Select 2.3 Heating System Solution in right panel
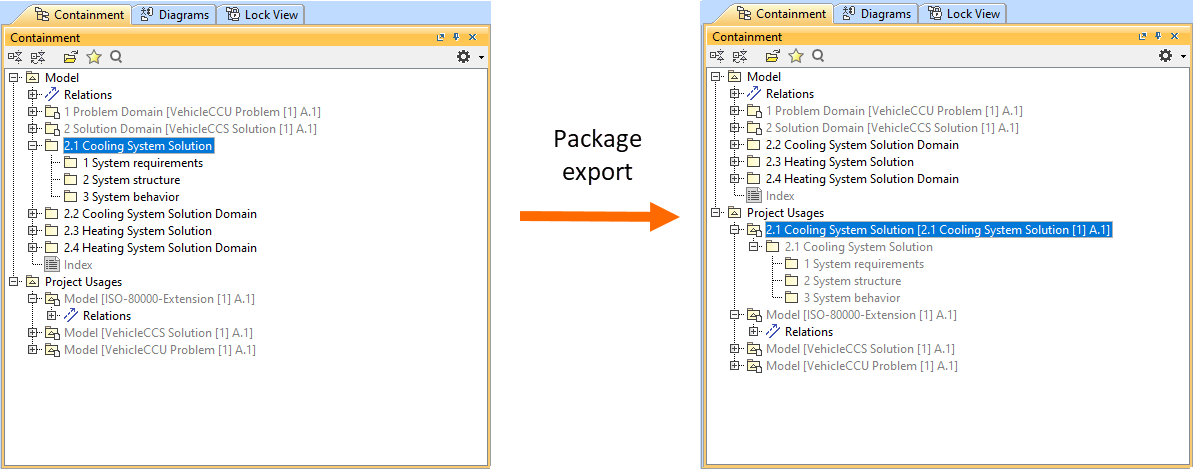1193x469 pixels. [x=840, y=162]
